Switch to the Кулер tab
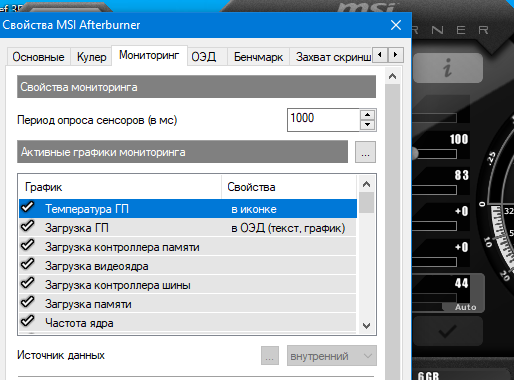This screenshot has height=380, width=514. click(91, 57)
